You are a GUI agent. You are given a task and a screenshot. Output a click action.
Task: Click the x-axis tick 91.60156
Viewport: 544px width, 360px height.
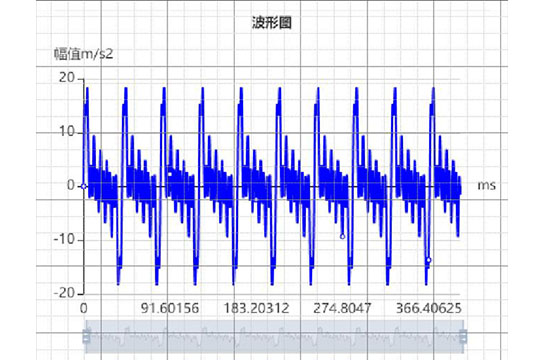(x=170, y=308)
